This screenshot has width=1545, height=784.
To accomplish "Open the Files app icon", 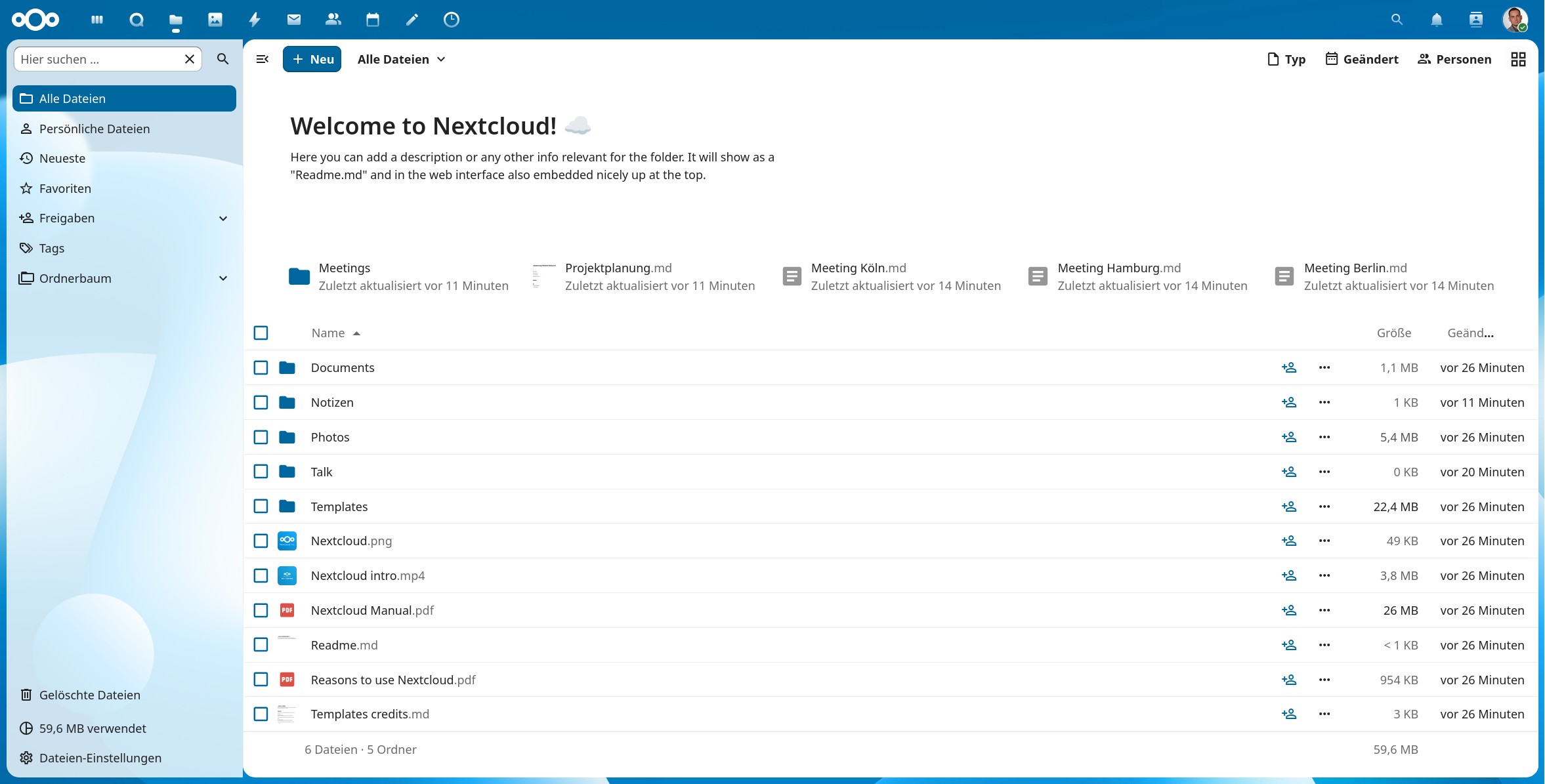I will 176,20.
